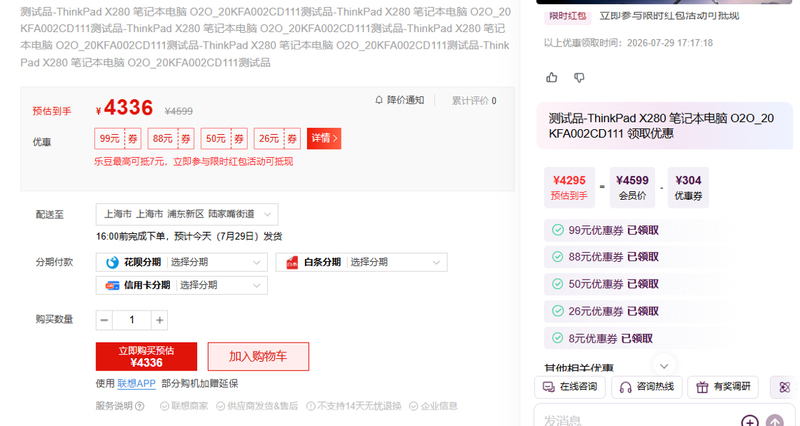Image resolution: width=800 pixels, height=426 pixels.
Task: Click the 服务说明 question mark icon
Action: (x=139, y=406)
